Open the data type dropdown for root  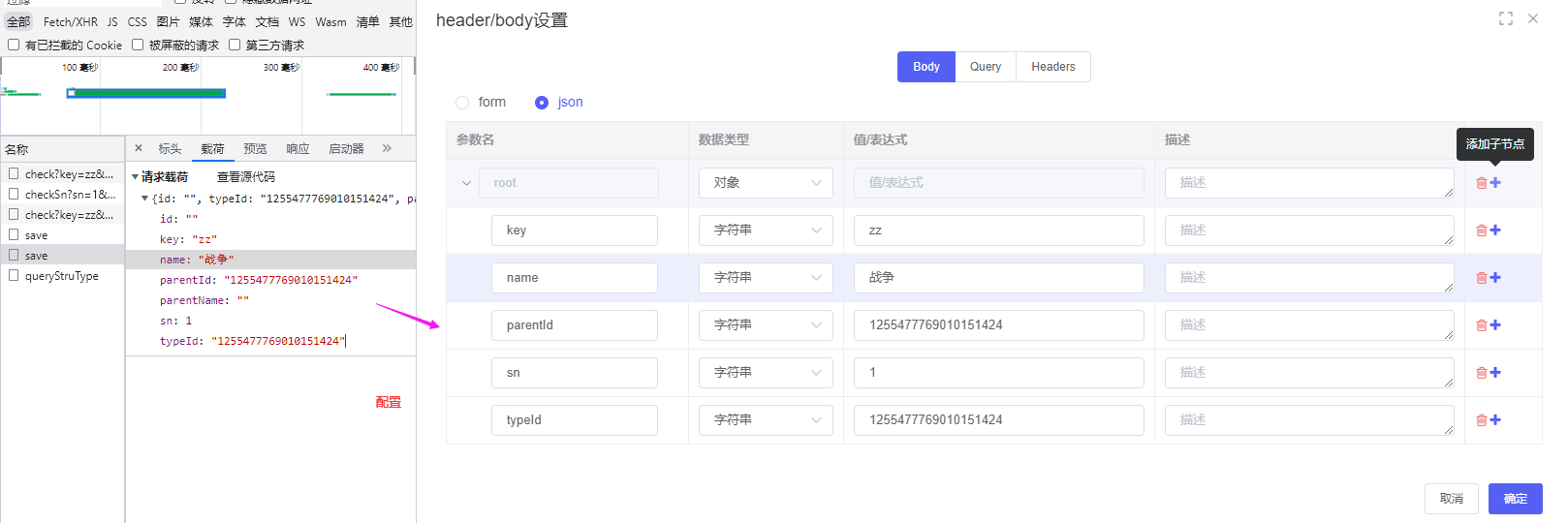[766, 183]
